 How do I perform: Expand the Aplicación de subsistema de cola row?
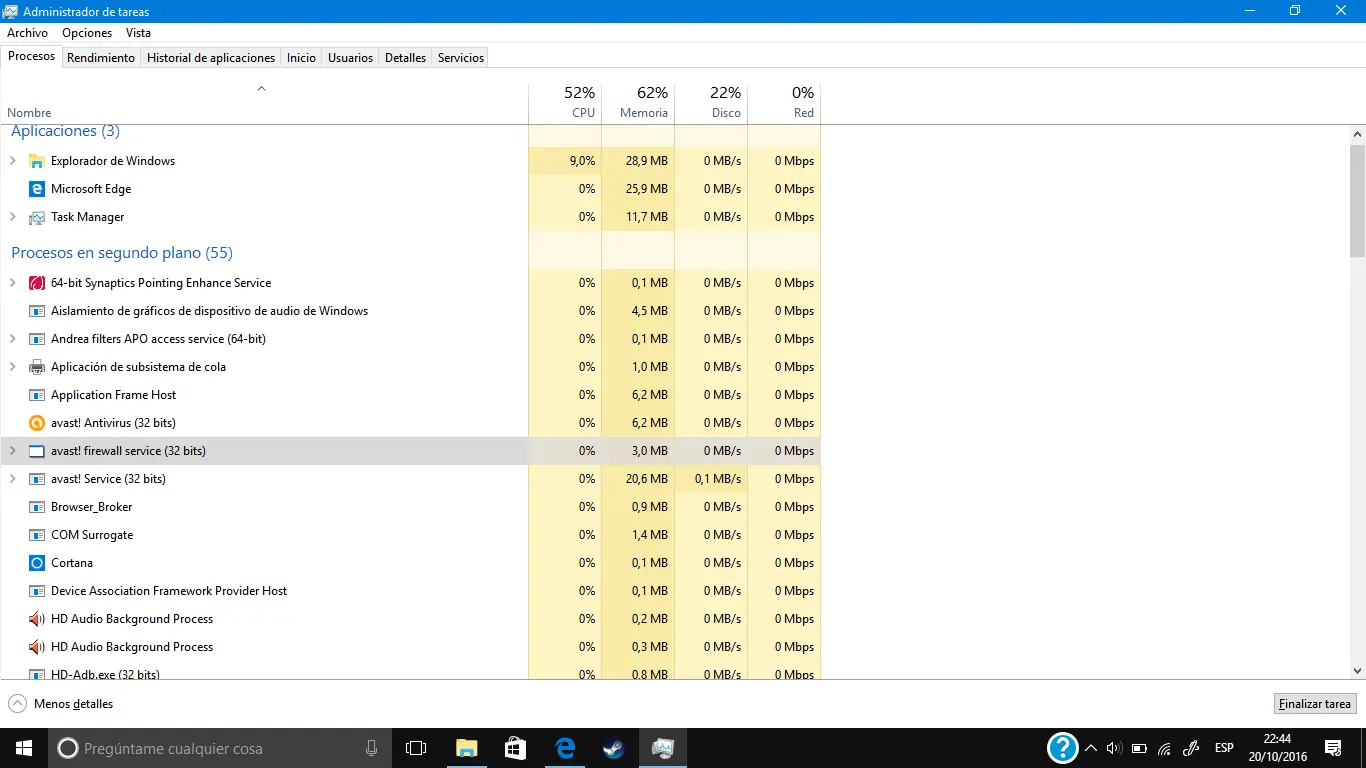coord(13,367)
